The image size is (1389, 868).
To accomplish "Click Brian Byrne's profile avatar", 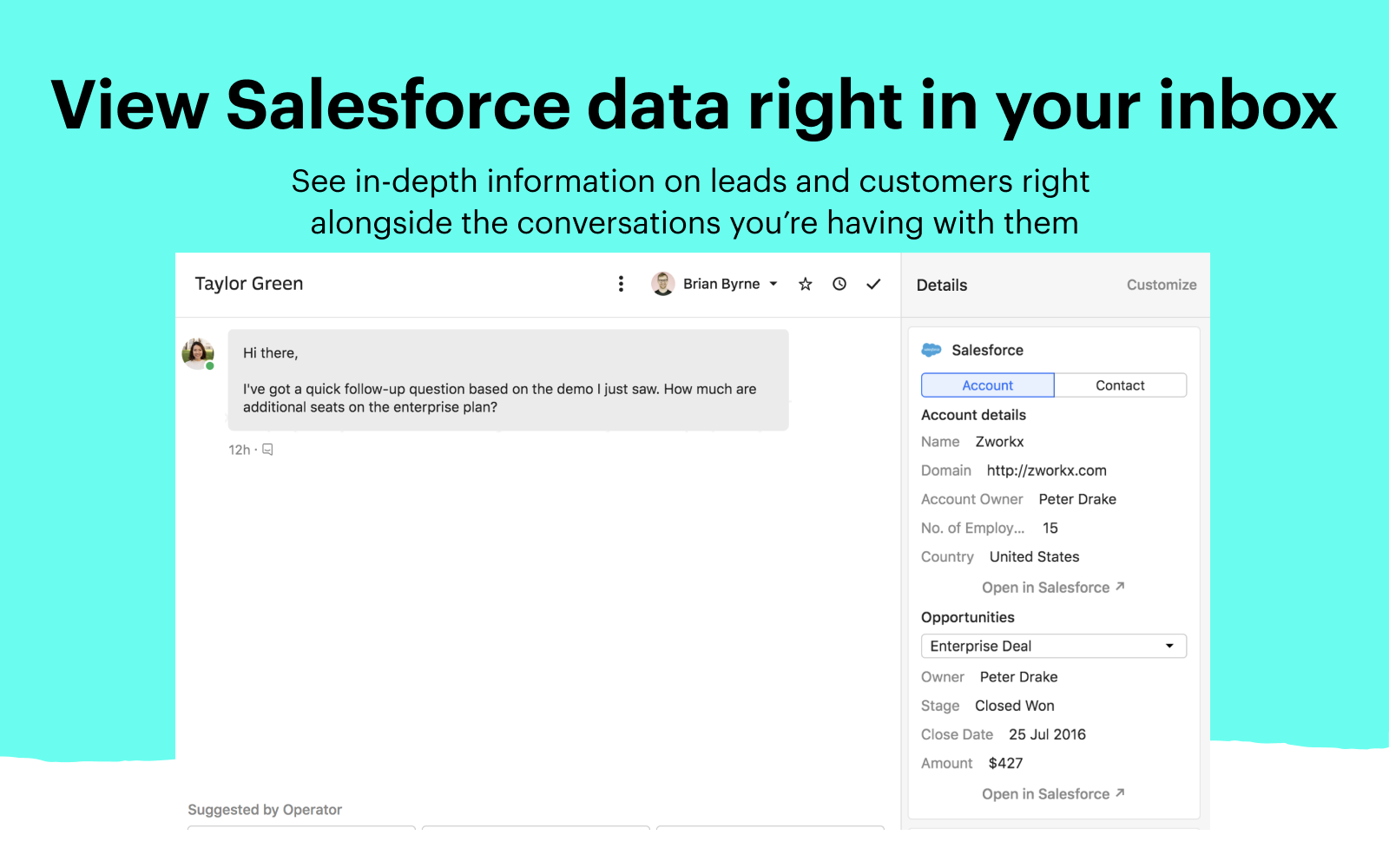I will click(663, 284).
